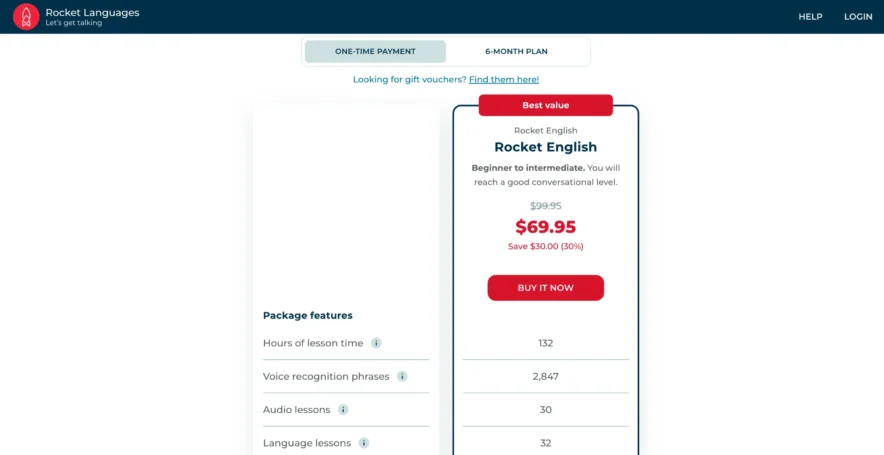The height and width of the screenshot is (455, 884).
Task: Show info for Audio lessons
Action: [343, 410]
